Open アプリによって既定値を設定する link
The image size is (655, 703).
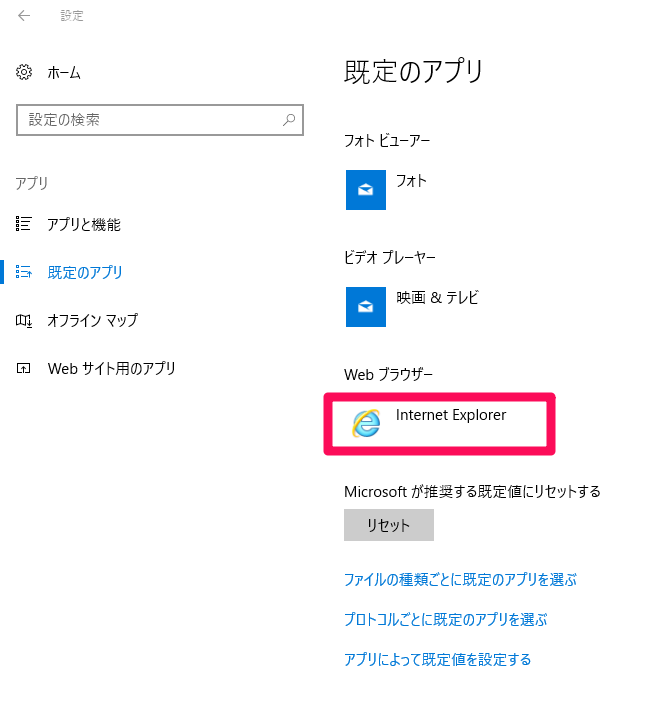(x=438, y=660)
